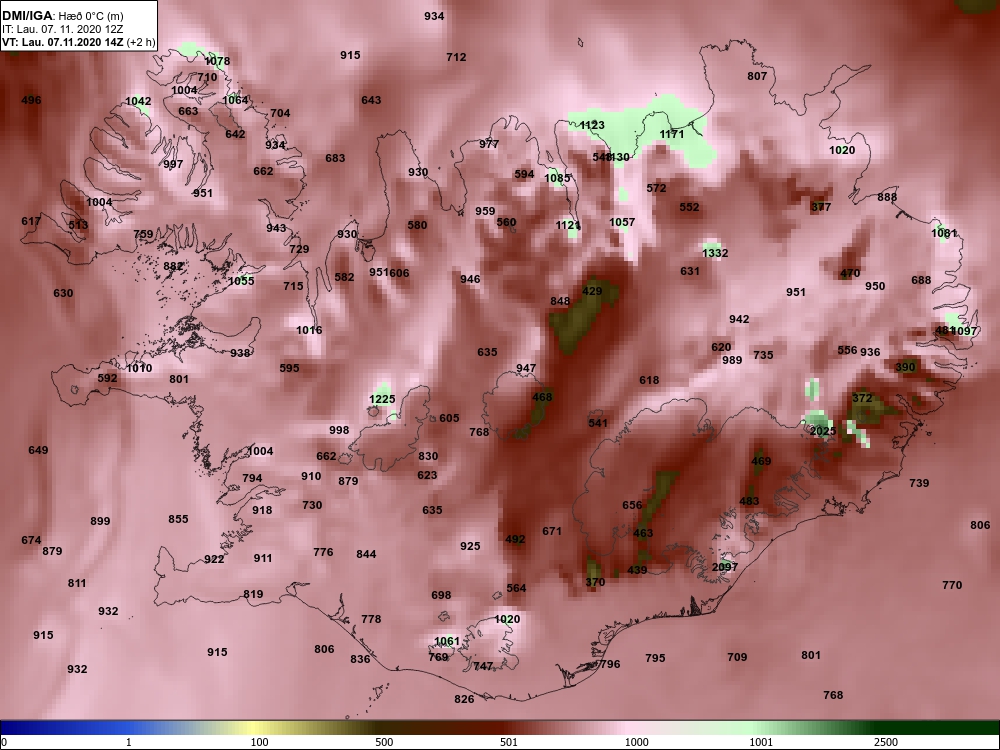The width and height of the screenshot is (1000, 750).
Task: Click the map value 739
Action: click(919, 483)
